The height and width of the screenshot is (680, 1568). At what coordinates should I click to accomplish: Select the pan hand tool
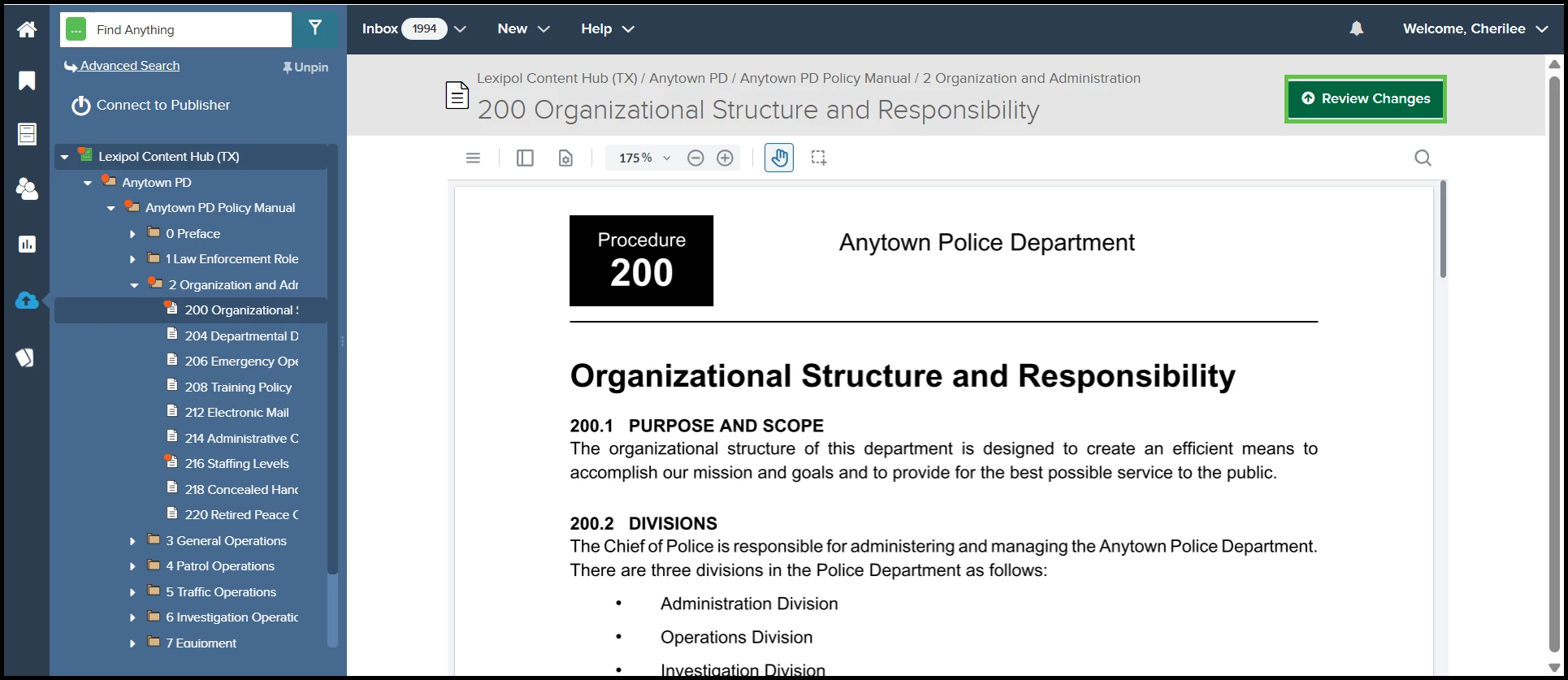tap(779, 158)
